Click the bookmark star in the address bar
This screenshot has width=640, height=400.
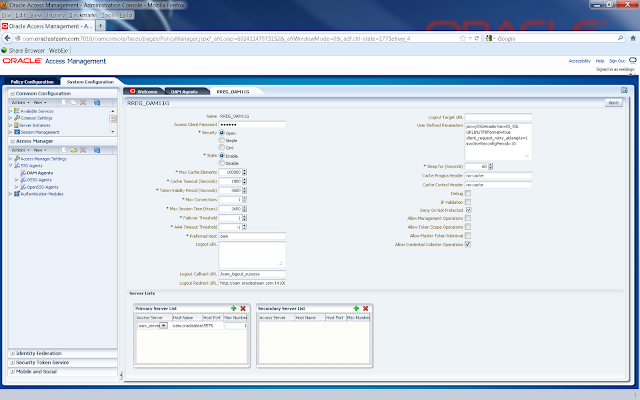click(462, 38)
